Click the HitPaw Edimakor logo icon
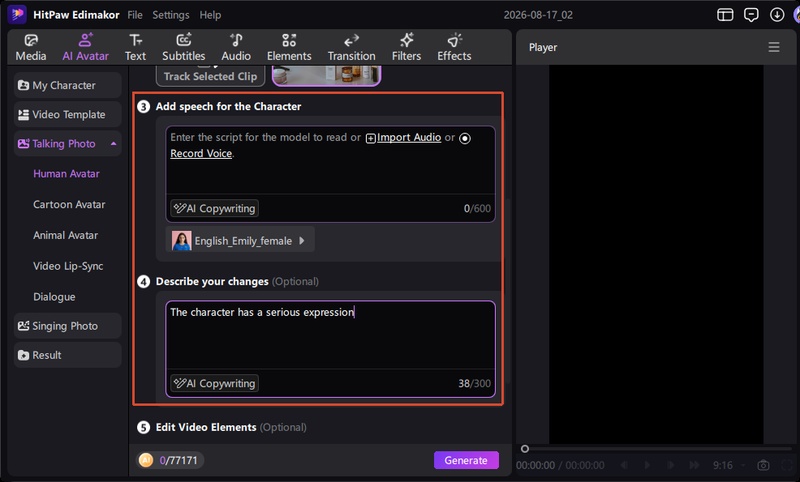This screenshot has width=800, height=482. [x=17, y=14]
